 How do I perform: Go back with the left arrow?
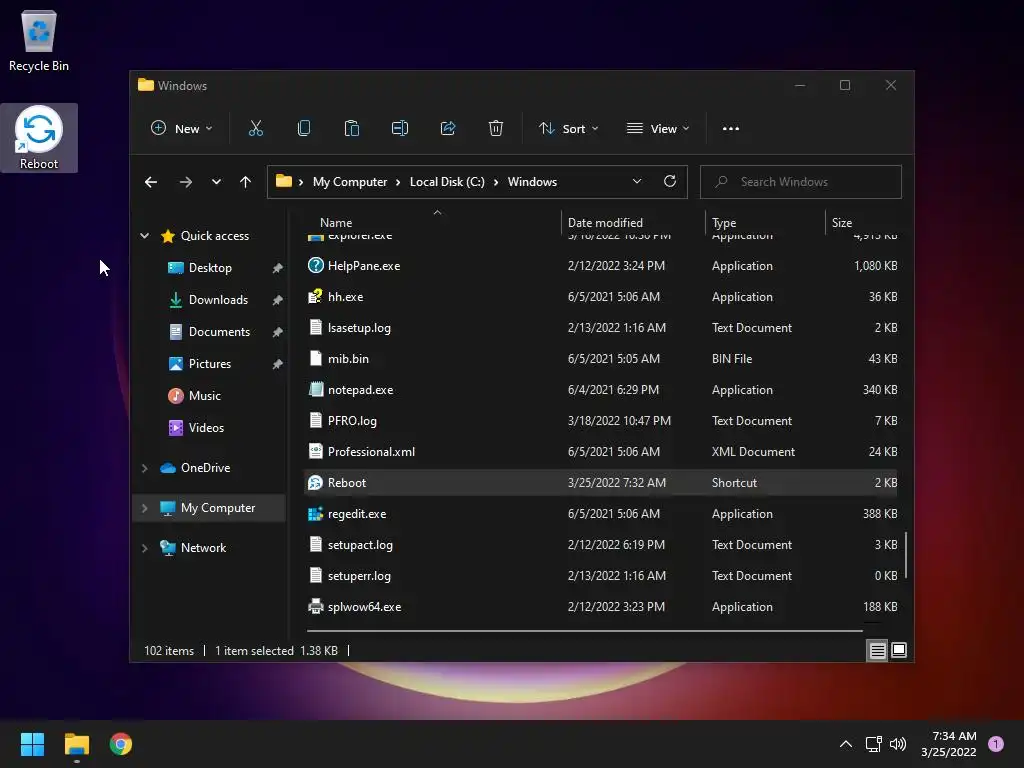point(151,182)
